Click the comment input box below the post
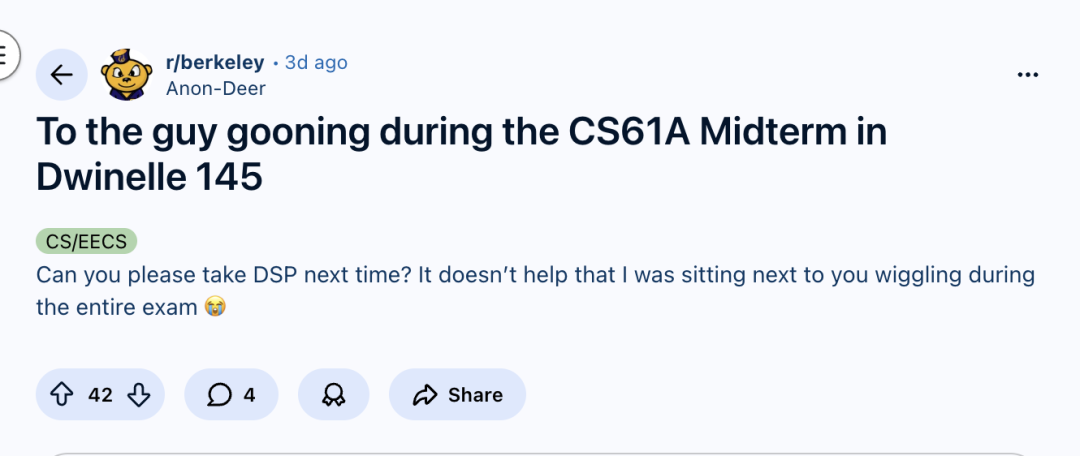 pyautogui.click(x=540, y=453)
